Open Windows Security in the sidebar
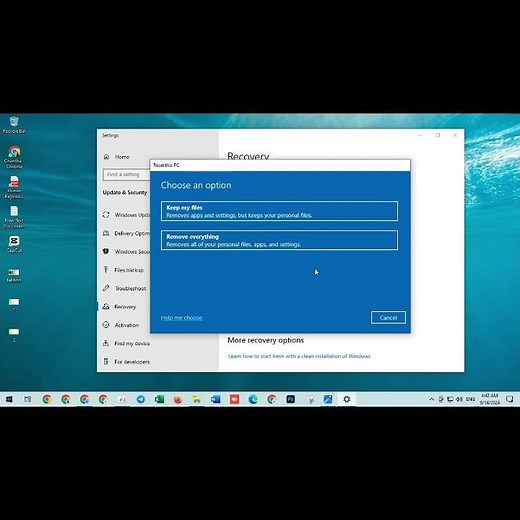This screenshot has height=520, width=520. [126, 252]
